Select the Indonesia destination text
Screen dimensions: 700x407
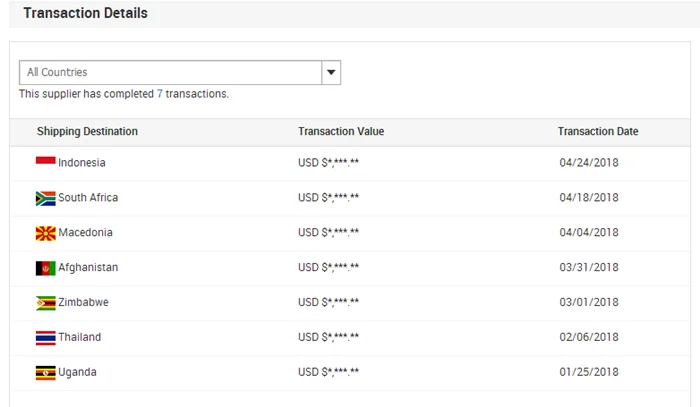[82, 163]
